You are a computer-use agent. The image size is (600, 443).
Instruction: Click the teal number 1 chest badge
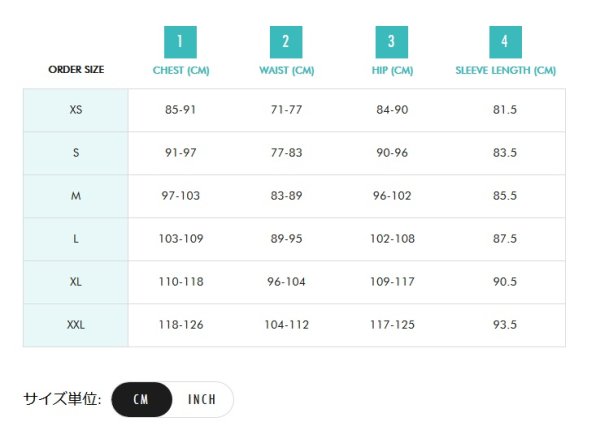(180, 42)
